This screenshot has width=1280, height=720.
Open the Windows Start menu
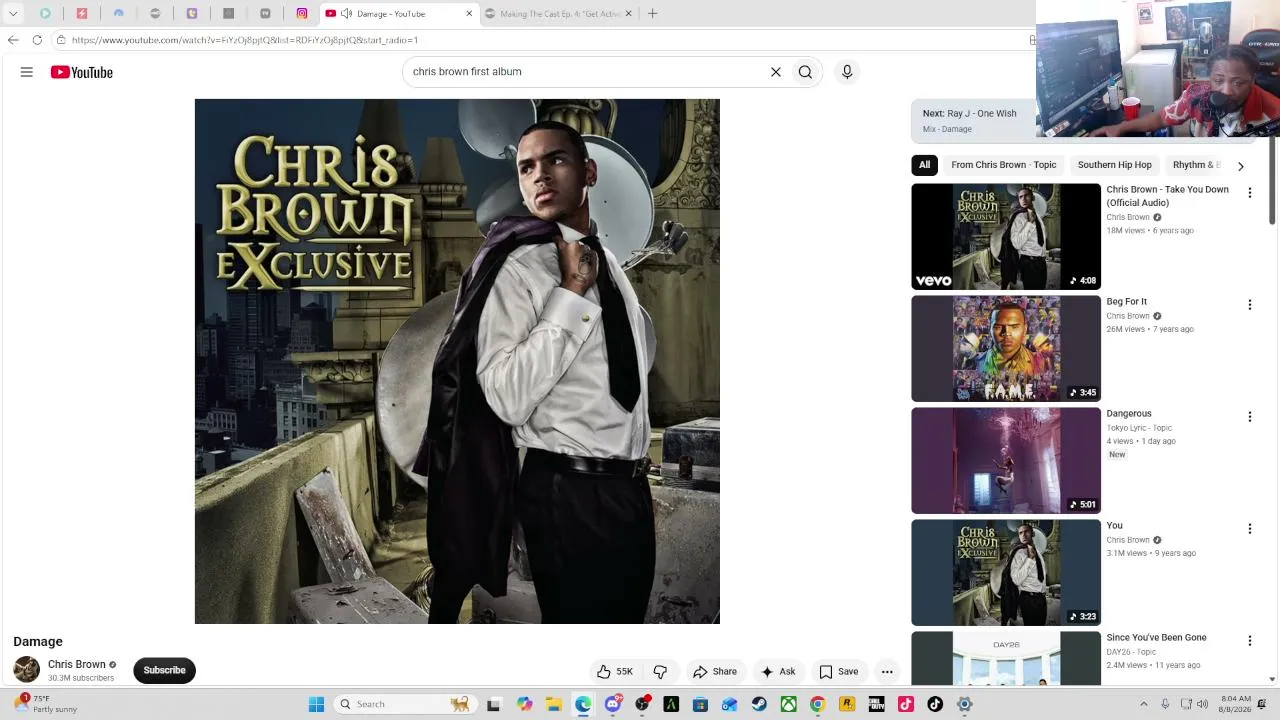316,704
